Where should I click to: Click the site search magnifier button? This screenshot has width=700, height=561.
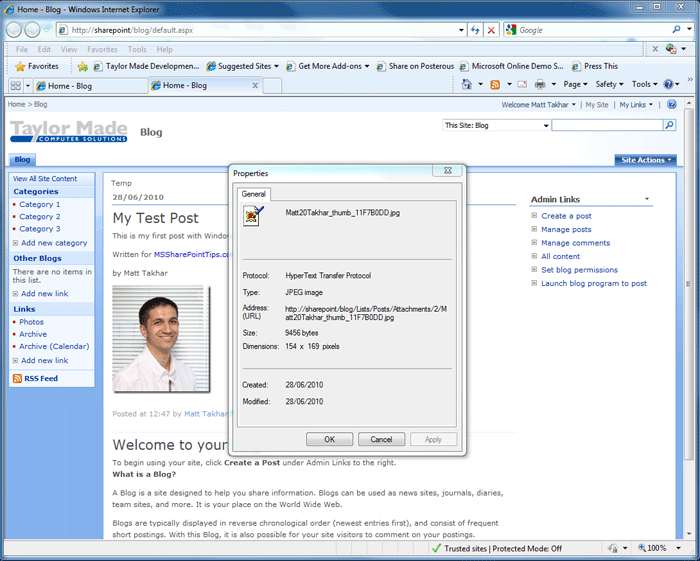[x=669, y=125]
